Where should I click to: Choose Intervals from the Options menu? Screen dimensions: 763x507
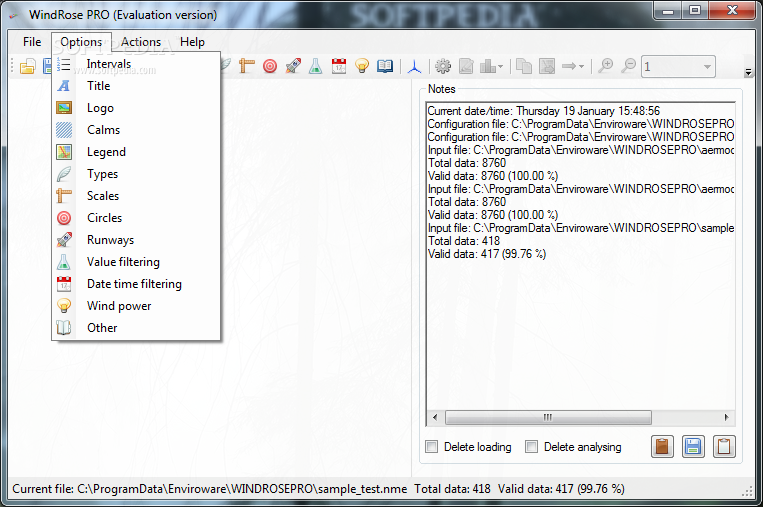pos(136,64)
